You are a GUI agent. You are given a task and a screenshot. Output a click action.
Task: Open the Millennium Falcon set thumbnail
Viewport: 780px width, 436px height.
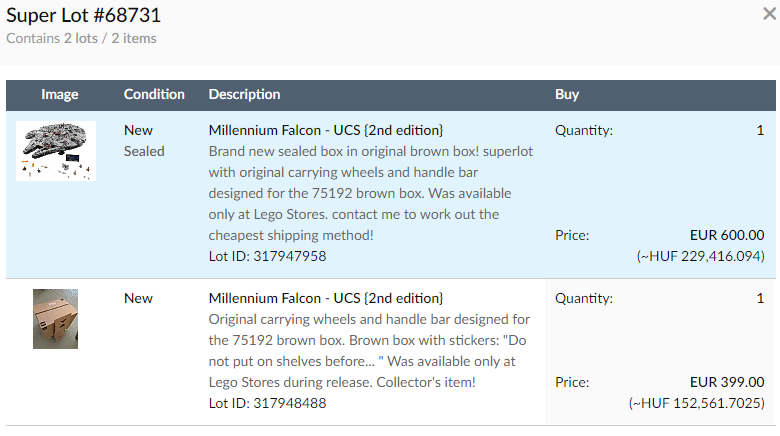coord(56,151)
